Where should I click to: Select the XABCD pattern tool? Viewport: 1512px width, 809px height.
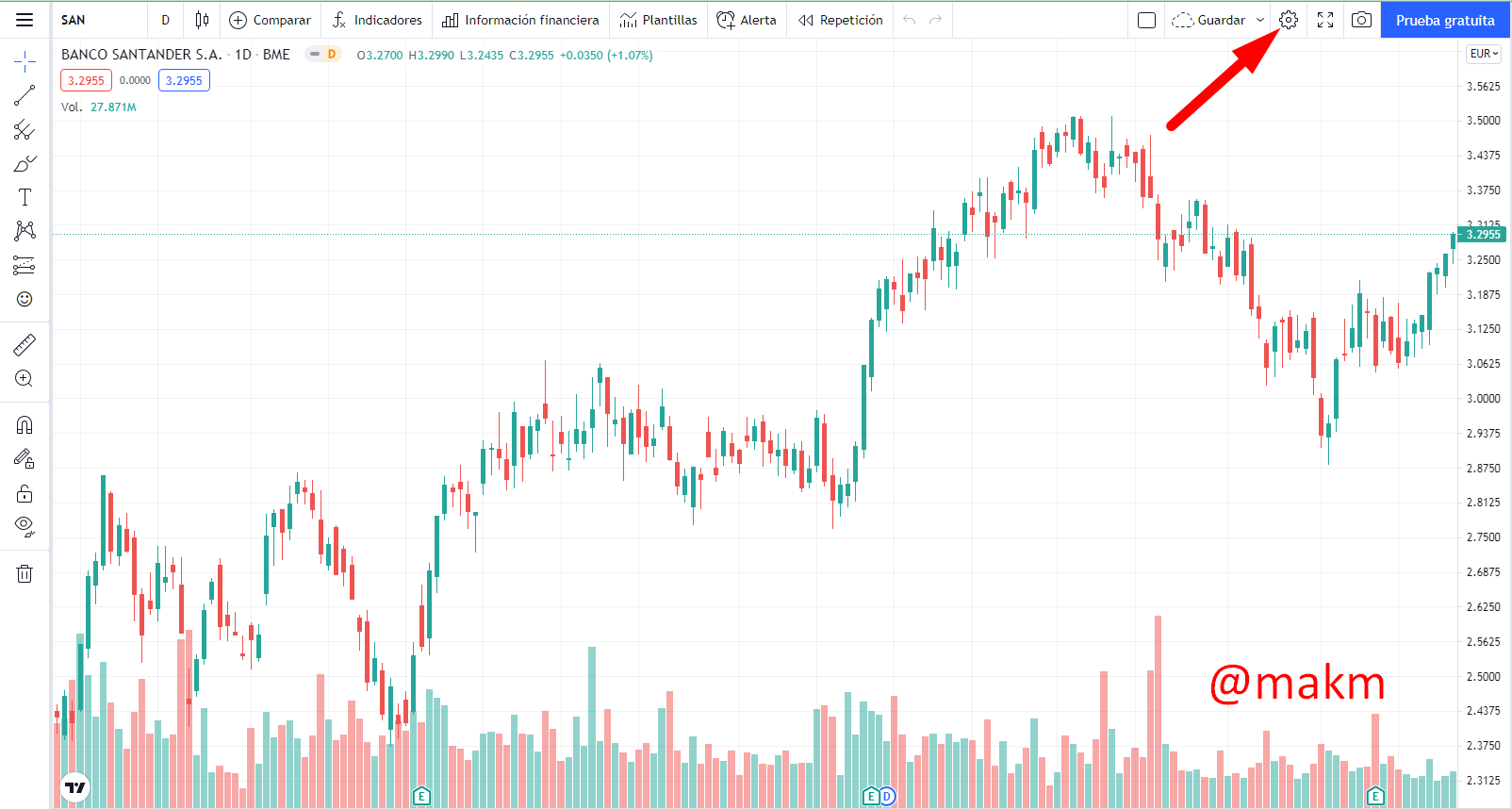pyautogui.click(x=25, y=231)
